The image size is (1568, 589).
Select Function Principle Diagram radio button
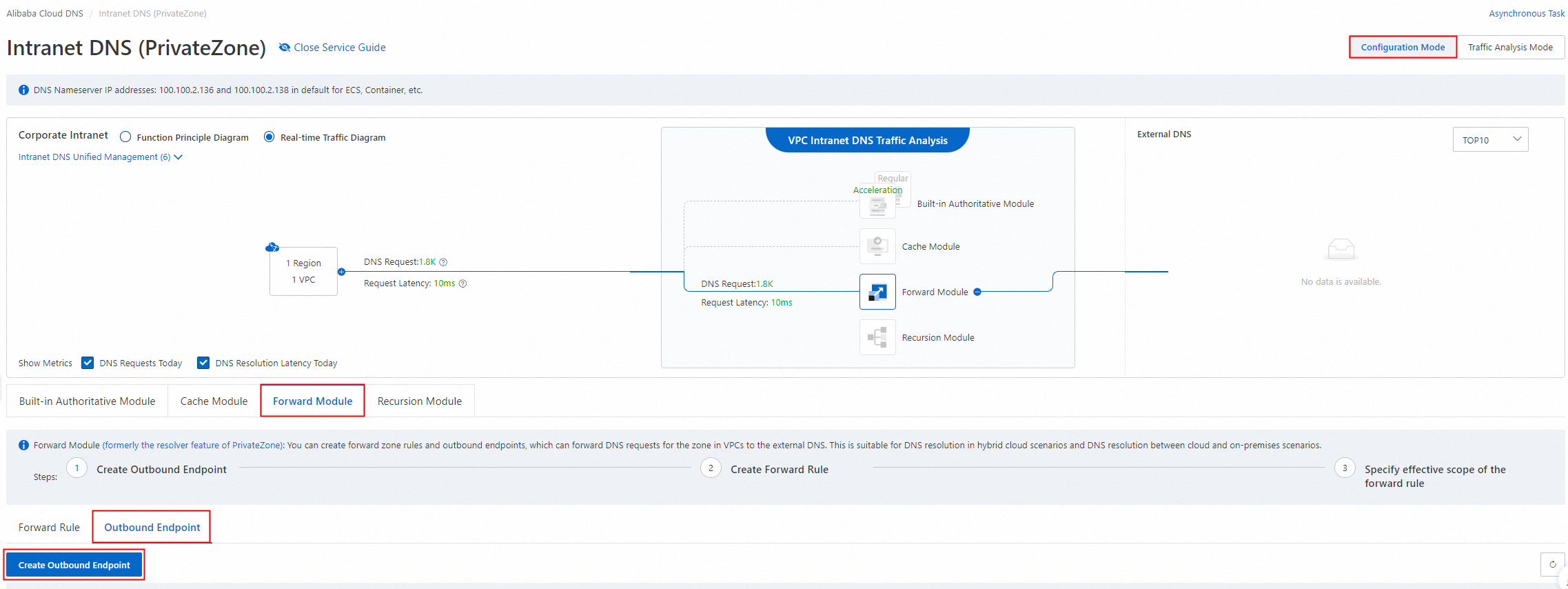(x=125, y=137)
